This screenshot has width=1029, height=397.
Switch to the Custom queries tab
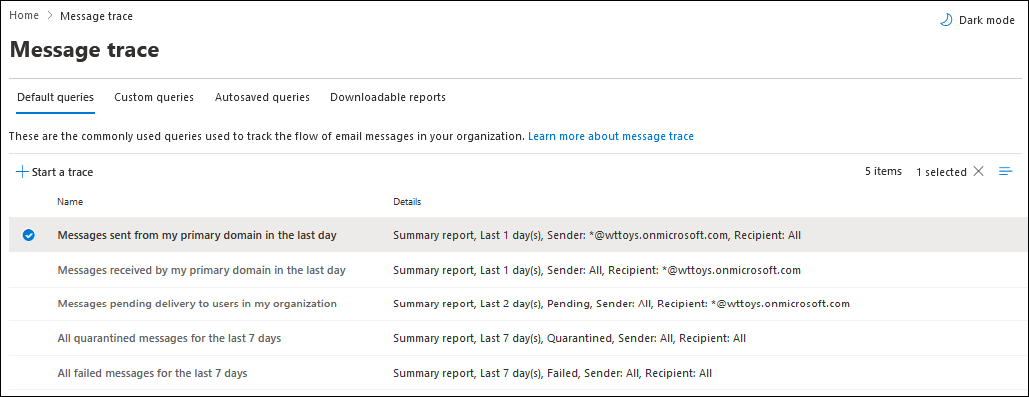[x=154, y=97]
